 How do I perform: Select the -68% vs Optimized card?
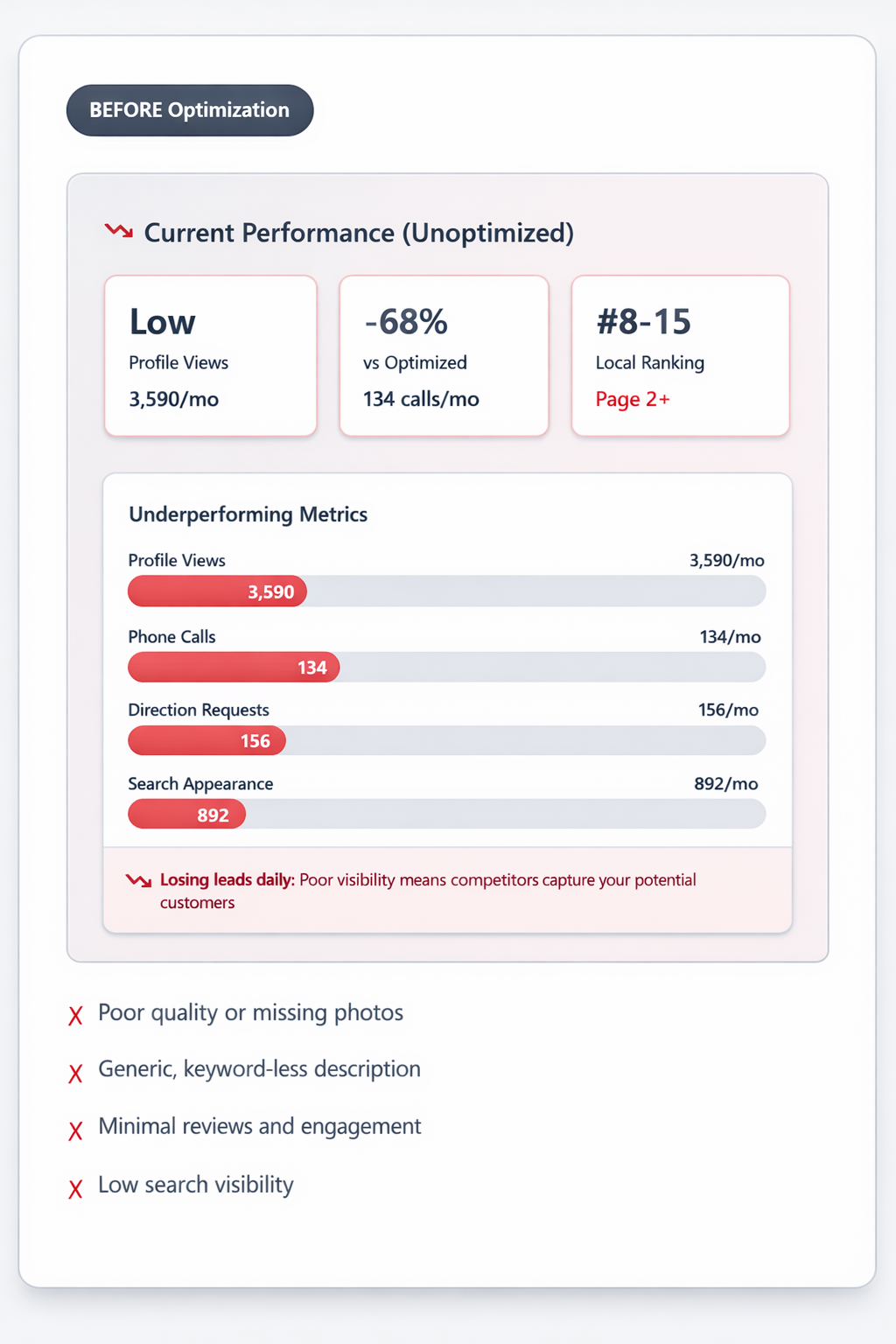click(444, 355)
